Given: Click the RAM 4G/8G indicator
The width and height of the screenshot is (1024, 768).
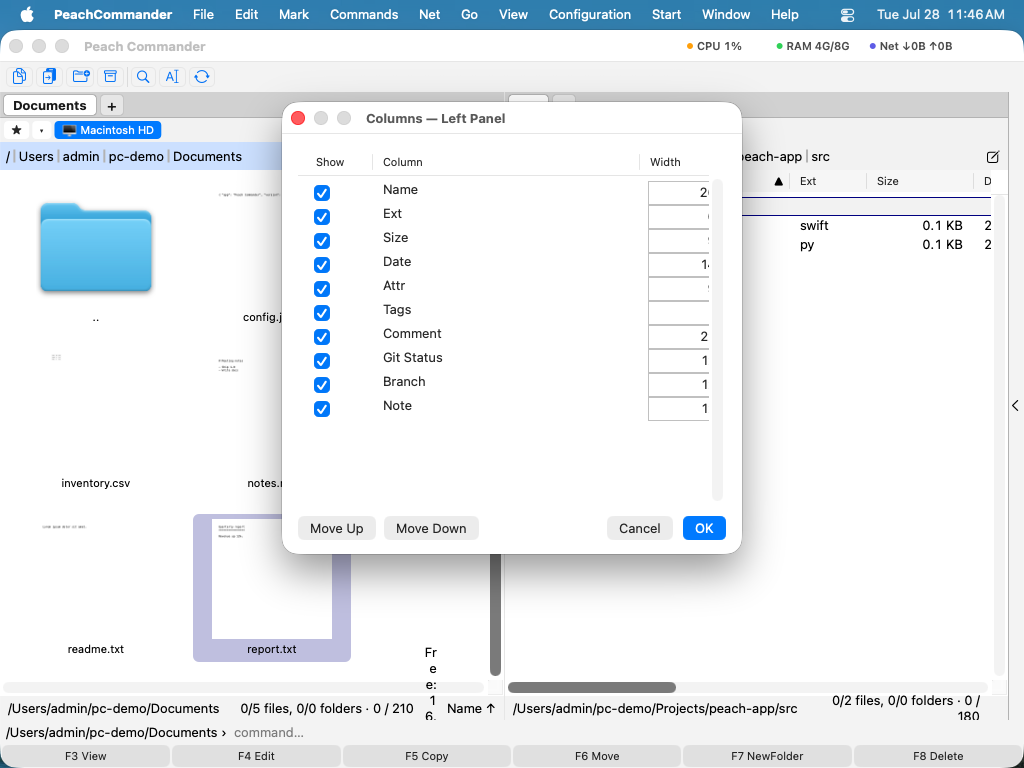Looking at the screenshot, I should pyautogui.click(x=812, y=46).
